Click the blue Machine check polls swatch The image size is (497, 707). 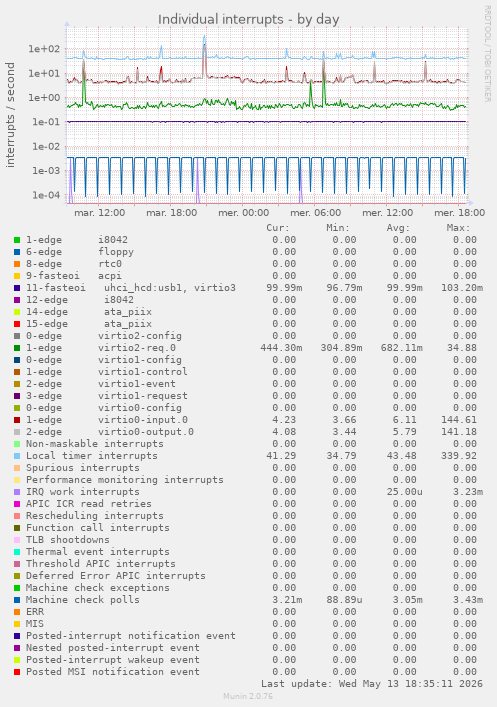(x=17, y=600)
